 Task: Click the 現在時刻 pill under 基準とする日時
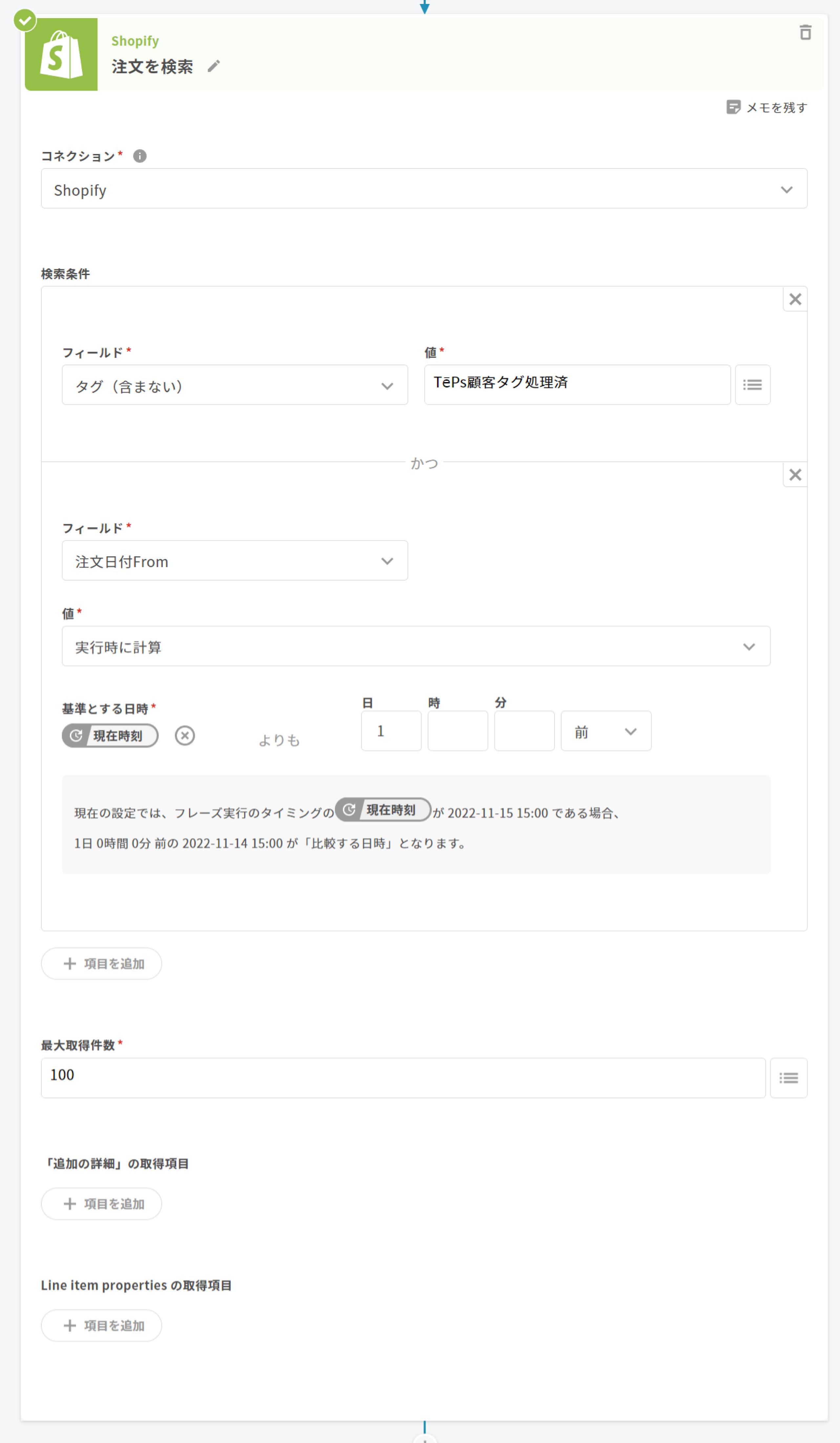pos(111,736)
